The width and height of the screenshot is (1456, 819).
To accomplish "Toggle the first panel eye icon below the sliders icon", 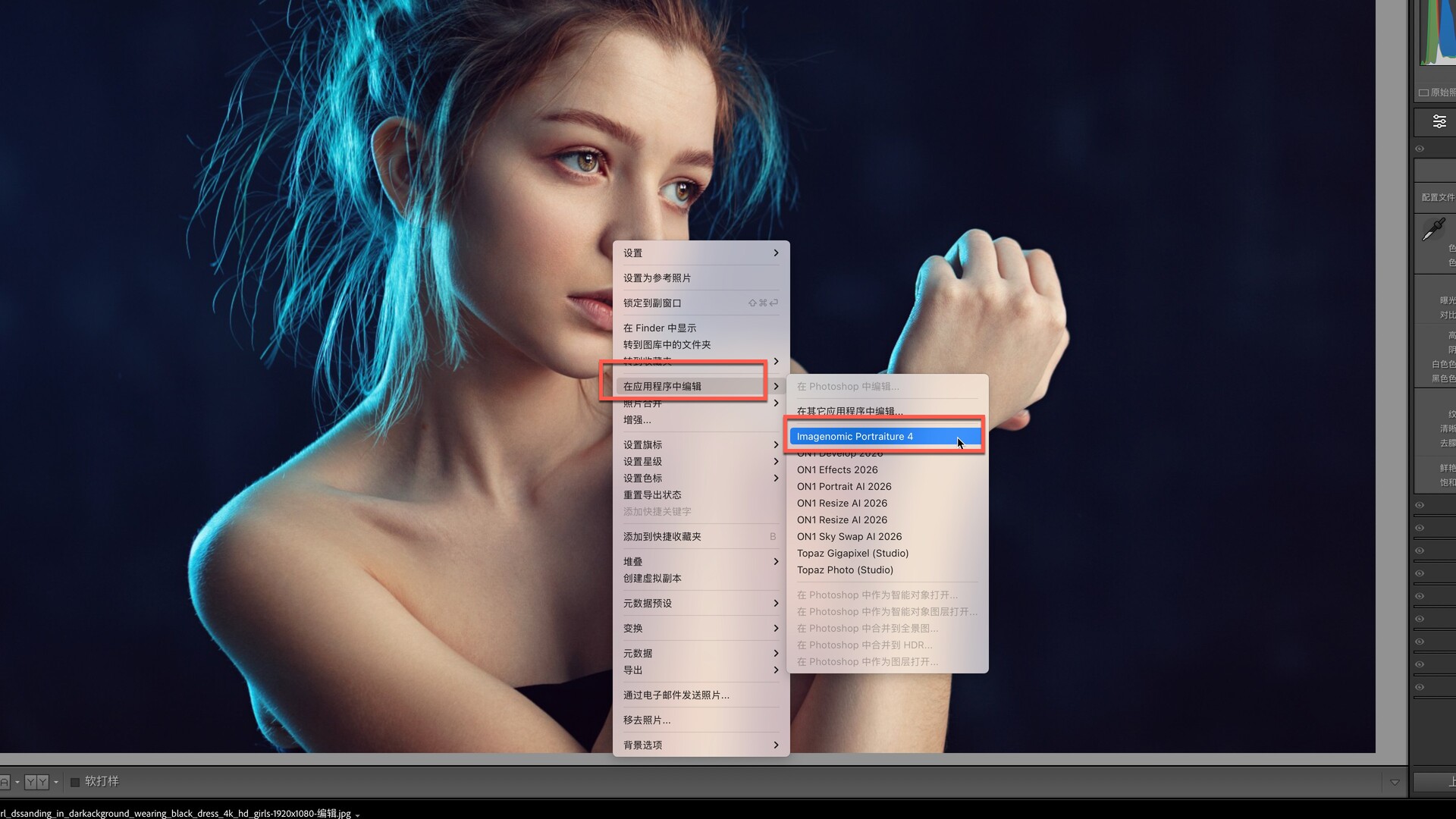I will (x=1420, y=149).
